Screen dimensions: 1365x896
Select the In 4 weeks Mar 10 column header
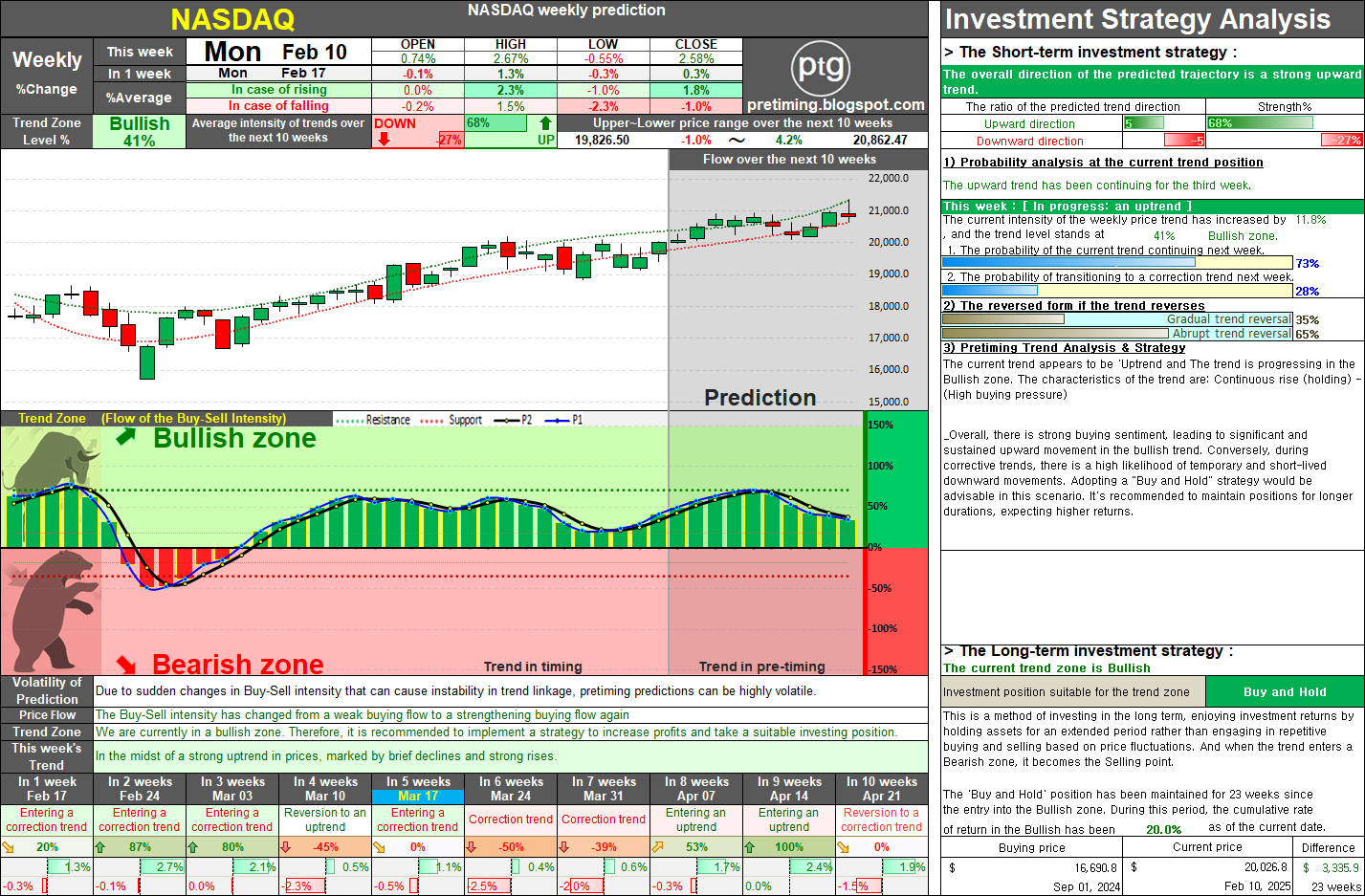click(x=325, y=789)
